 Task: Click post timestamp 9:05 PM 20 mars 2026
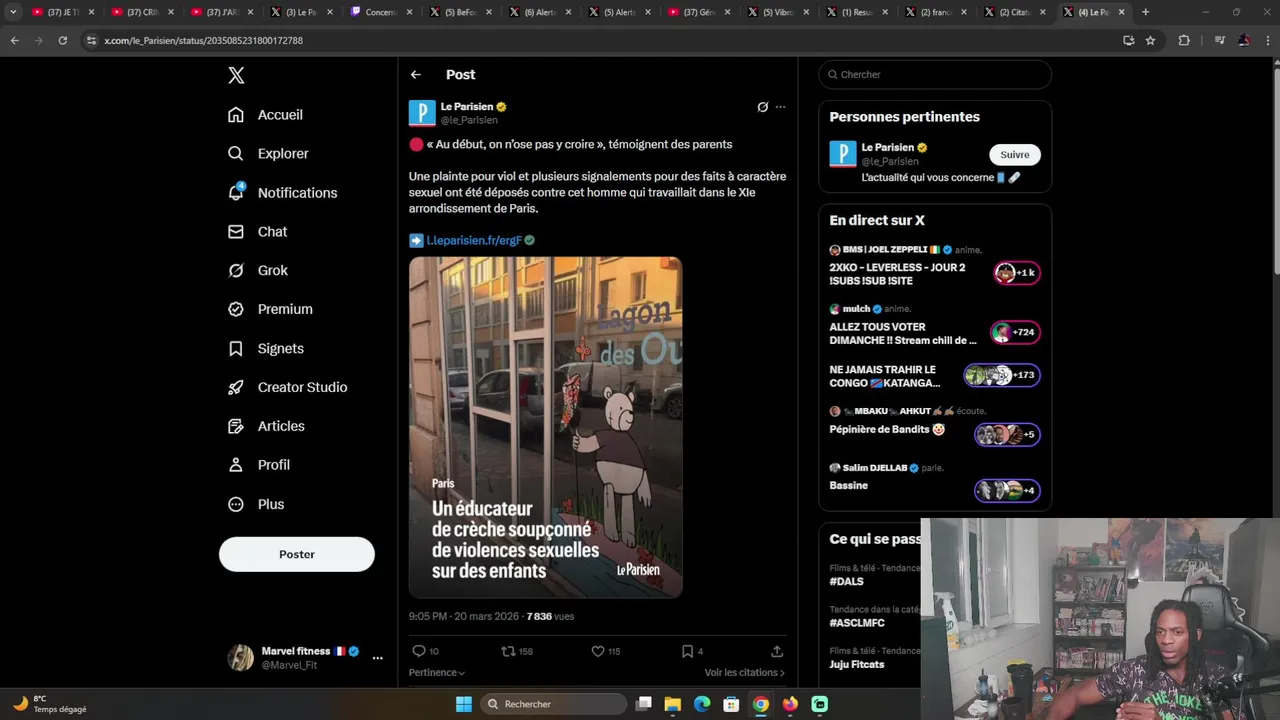click(x=465, y=616)
